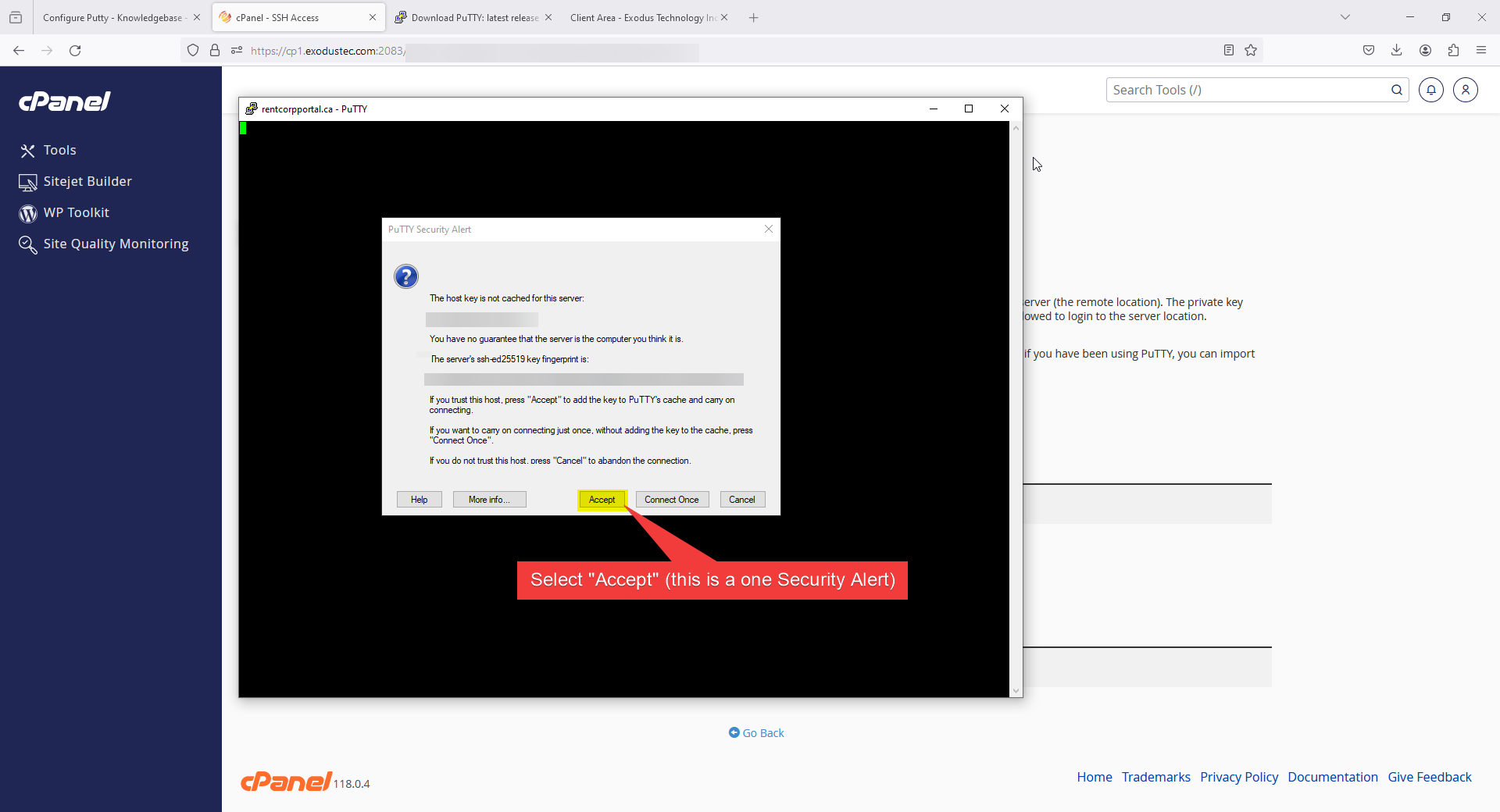Open the user account icon in cPanel
1500x812 pixels.
pyautogui.click(x=1465, y=90)
